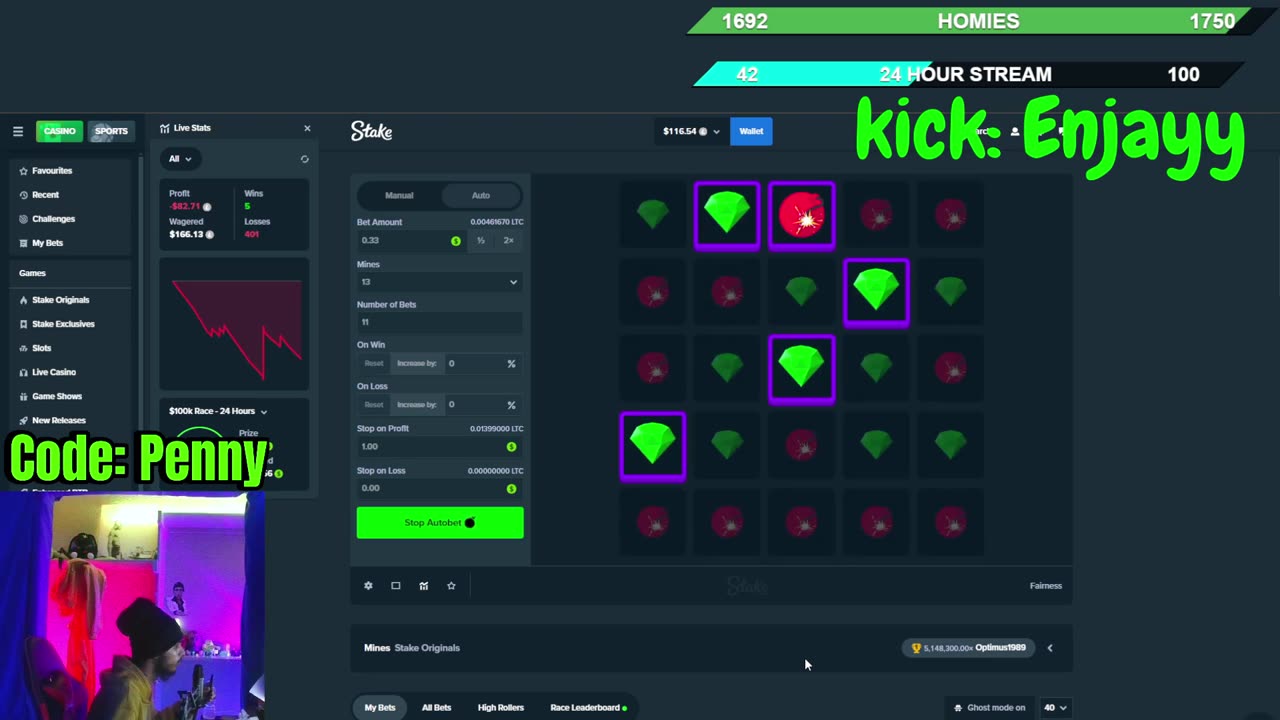Favourite this game with star icon
Image resolution: width=1280 pixels, height=720 pixels.
pos(451,586)
